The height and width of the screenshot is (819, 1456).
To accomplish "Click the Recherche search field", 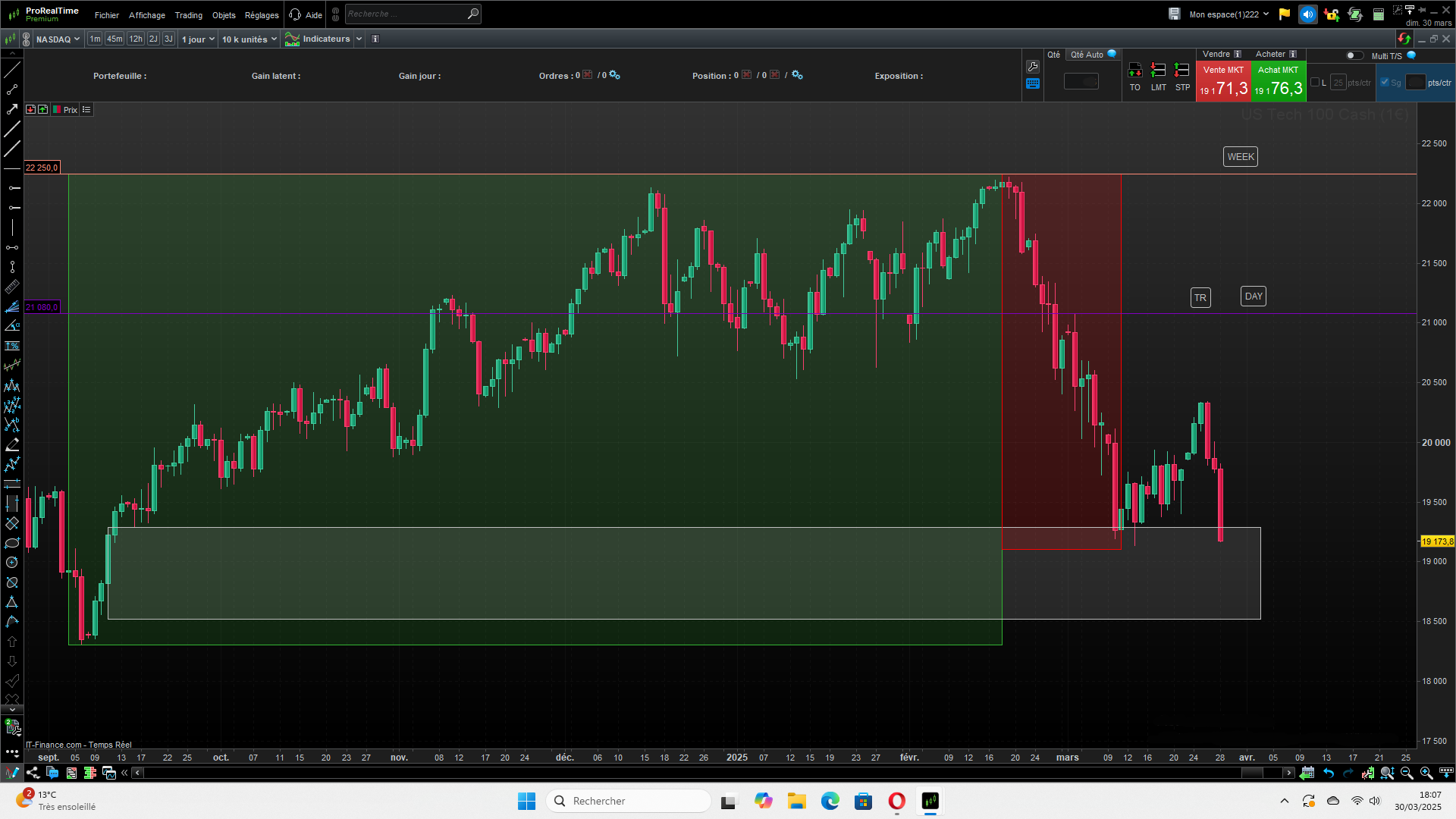I will tap(406, 14).
